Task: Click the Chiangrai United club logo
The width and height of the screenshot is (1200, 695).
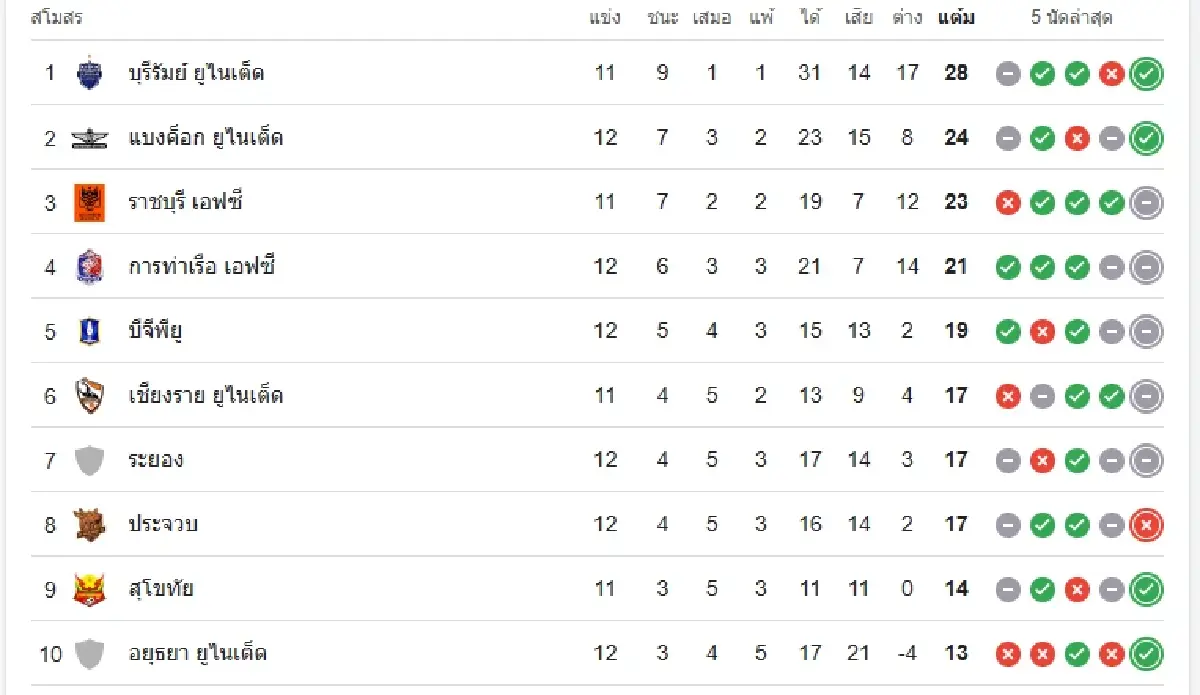Action: [x=89, y=396]
